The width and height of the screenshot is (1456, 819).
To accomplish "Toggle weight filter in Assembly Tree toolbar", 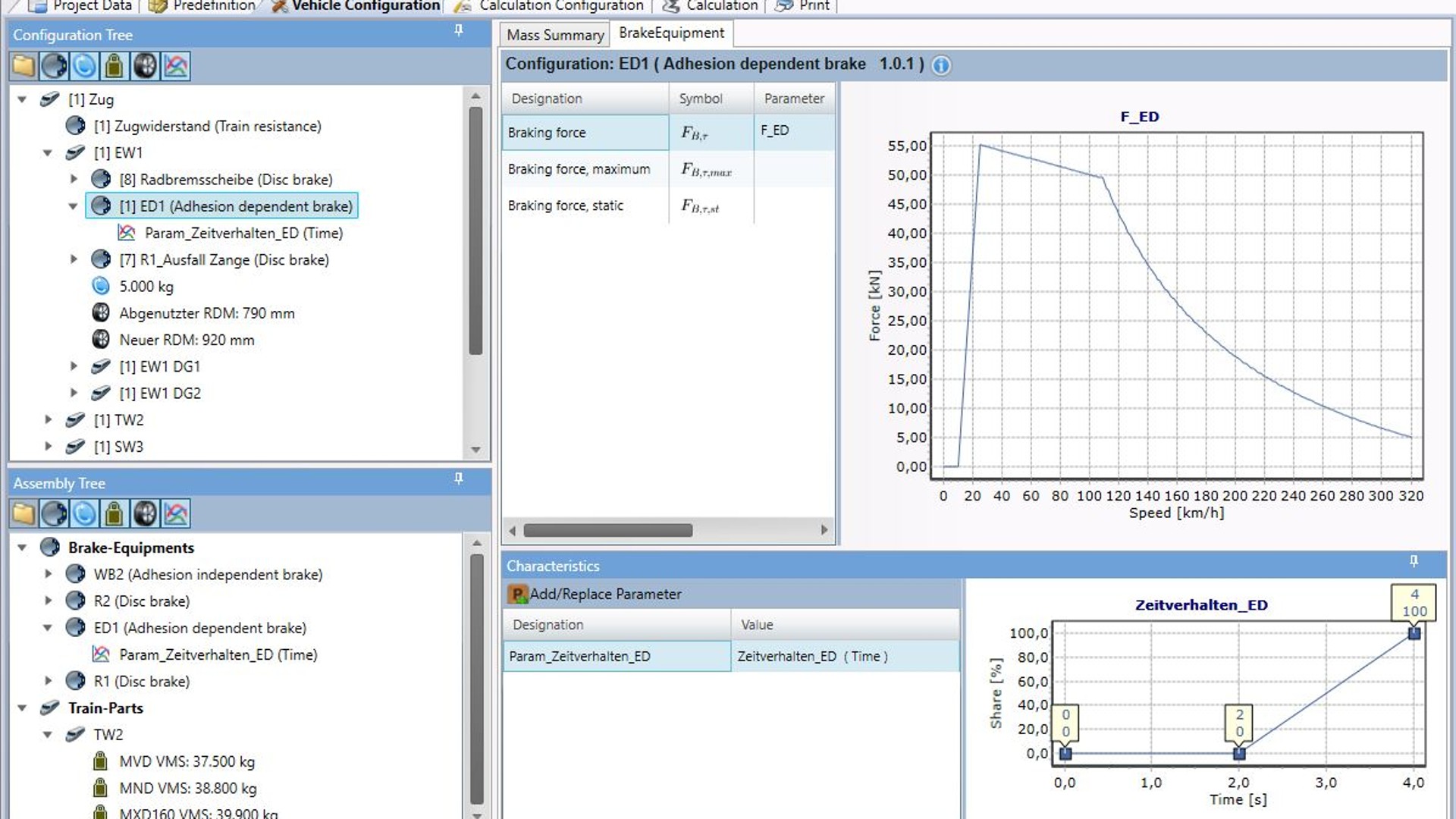I will [x=115, y=513].
